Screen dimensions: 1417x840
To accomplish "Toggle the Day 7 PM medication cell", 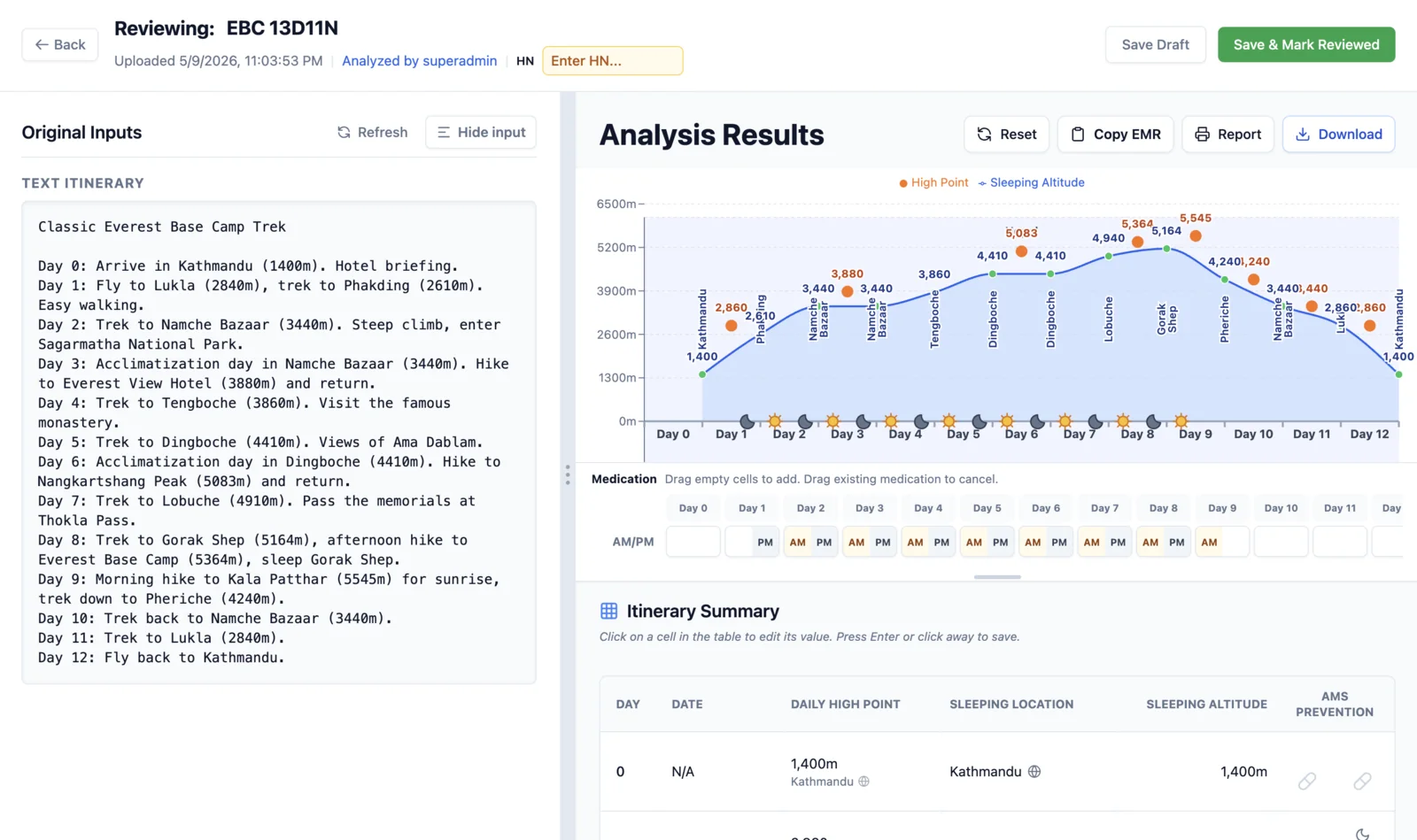I will [x=1118, y=542].
